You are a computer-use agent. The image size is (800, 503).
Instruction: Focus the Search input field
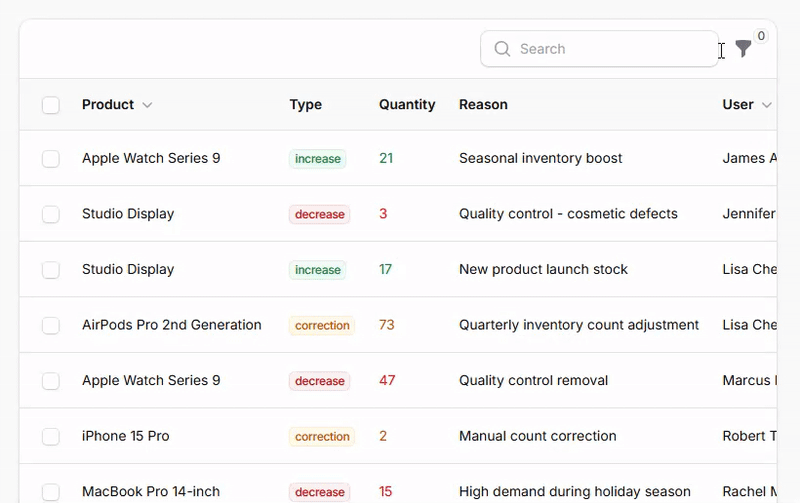pyautogui.click(x=599, y=49)
